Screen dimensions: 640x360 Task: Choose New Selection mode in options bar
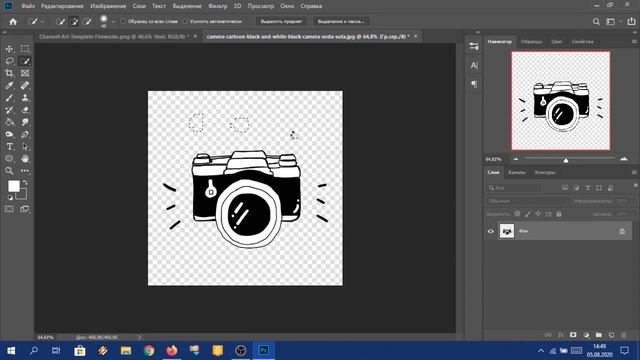(x=61, y=22)
